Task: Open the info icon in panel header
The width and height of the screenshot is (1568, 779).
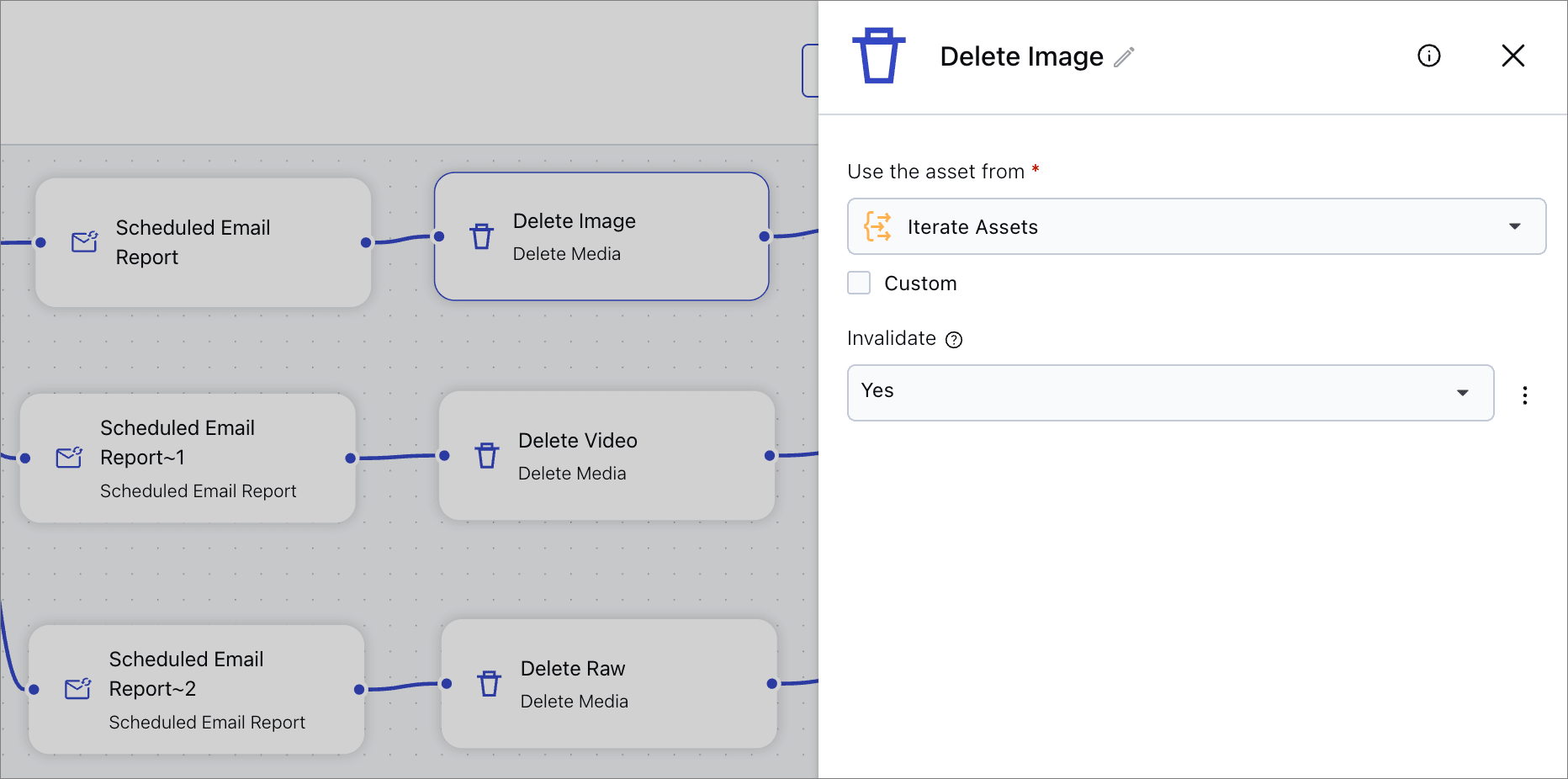Action: (x=1428, y=56)
